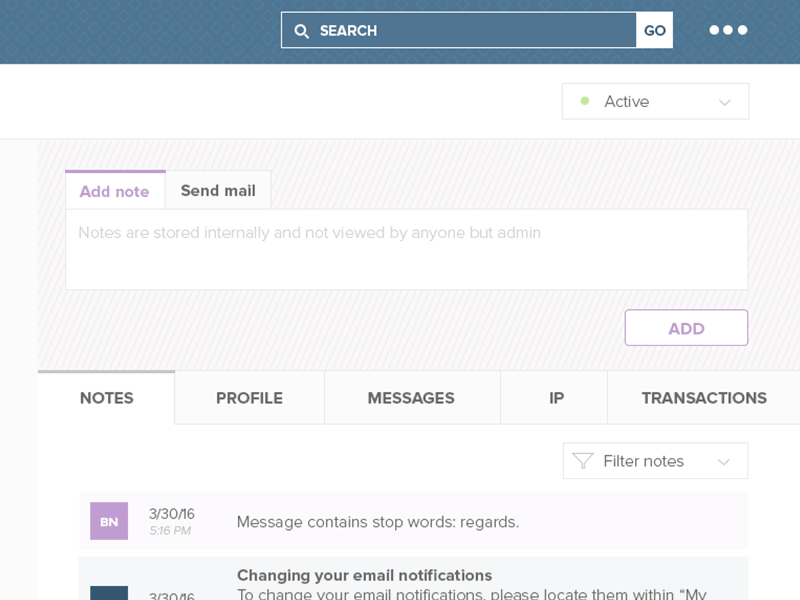The height and width of the screenshot is (600, 800).
Task: Open the three-dot more options menu
Action: coord(728,30)
